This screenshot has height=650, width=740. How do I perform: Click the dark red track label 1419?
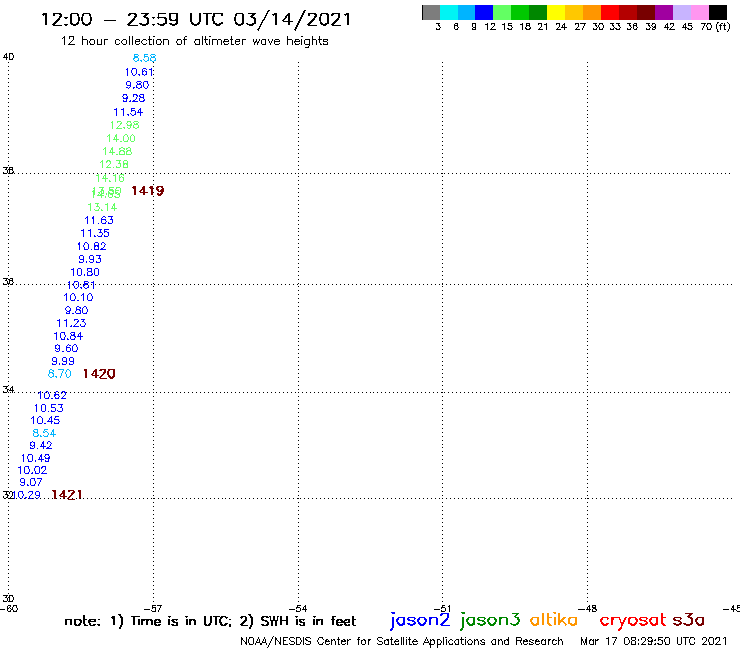click(x=148, y=191)
